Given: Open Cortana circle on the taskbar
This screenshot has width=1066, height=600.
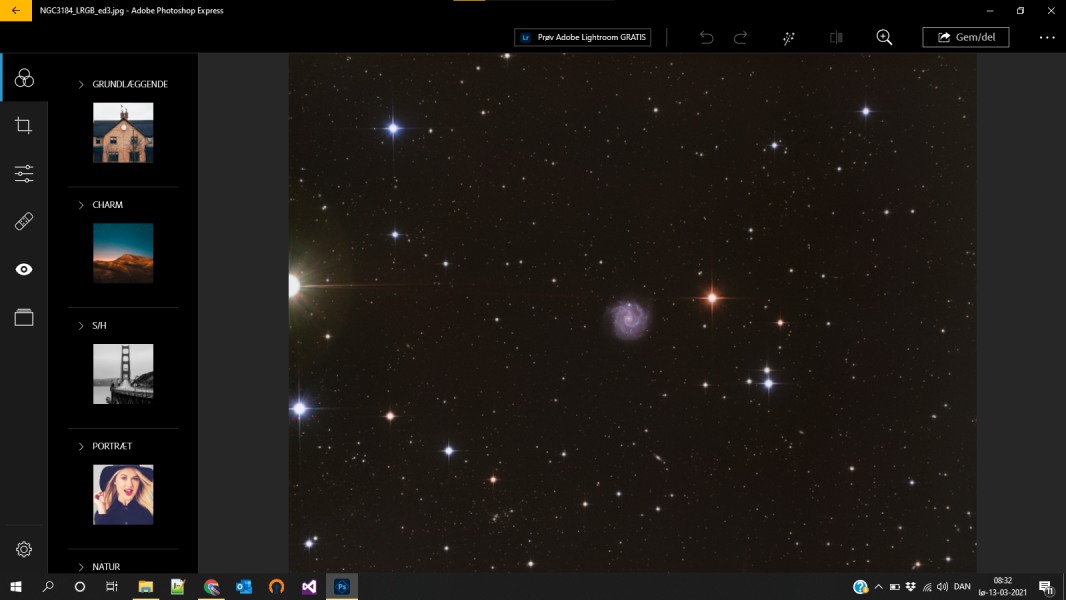Looking at the screenshot, I should coord(80,586).
